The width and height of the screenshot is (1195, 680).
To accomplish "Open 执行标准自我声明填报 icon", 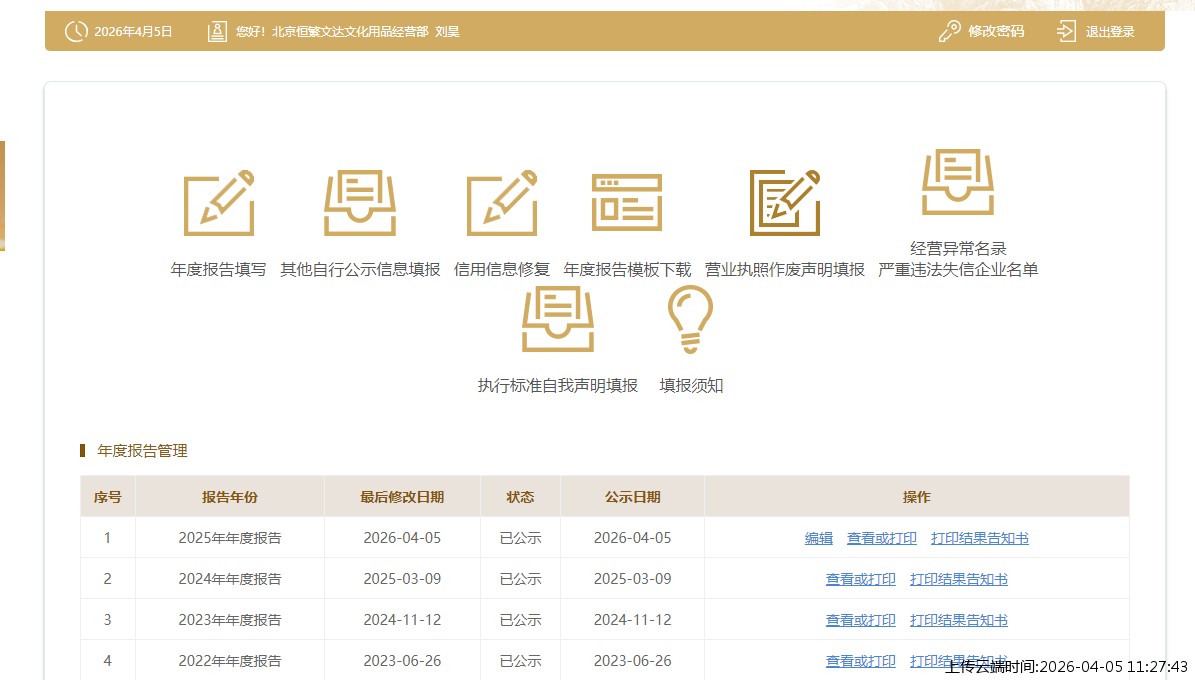I will (558, 319).
